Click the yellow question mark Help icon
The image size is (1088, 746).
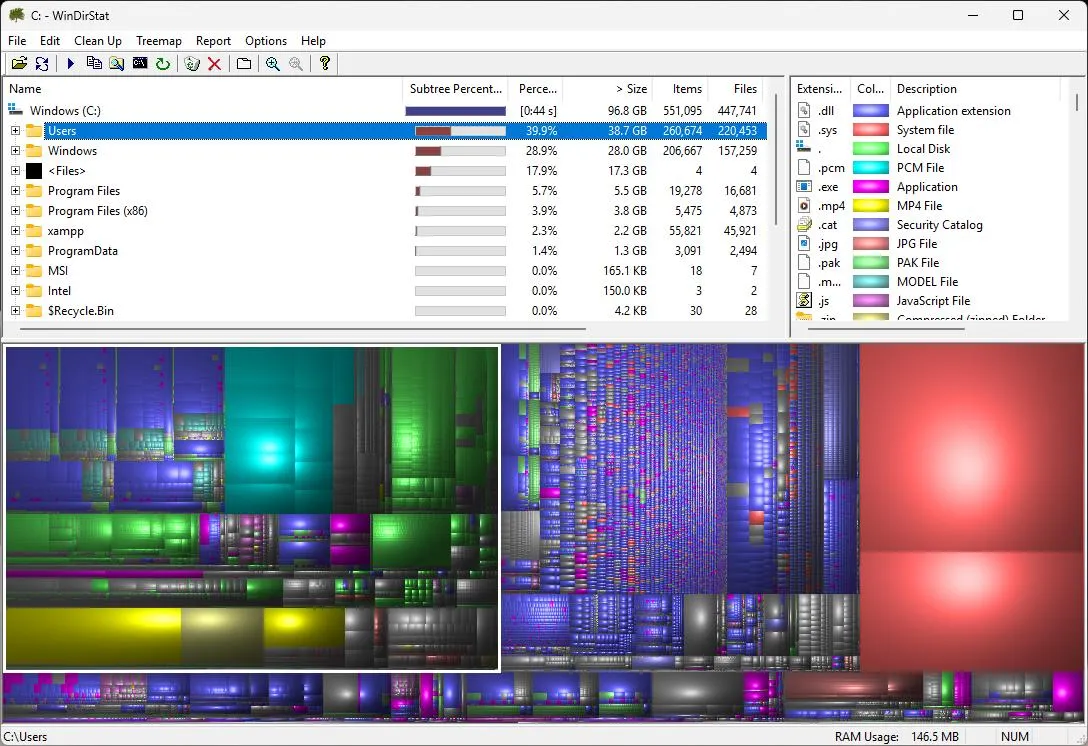click(x=325, y=63)
